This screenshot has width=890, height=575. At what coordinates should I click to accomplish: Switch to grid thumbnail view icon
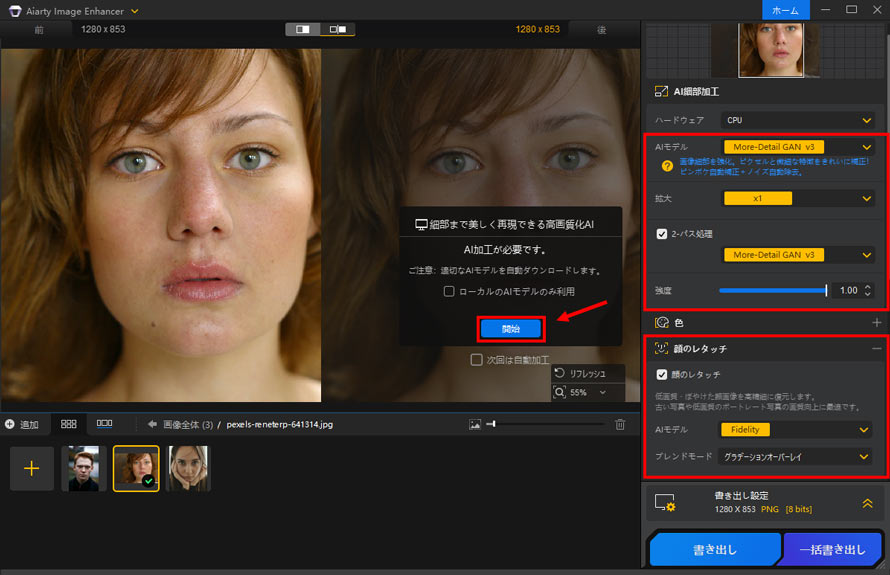[69, 424]
